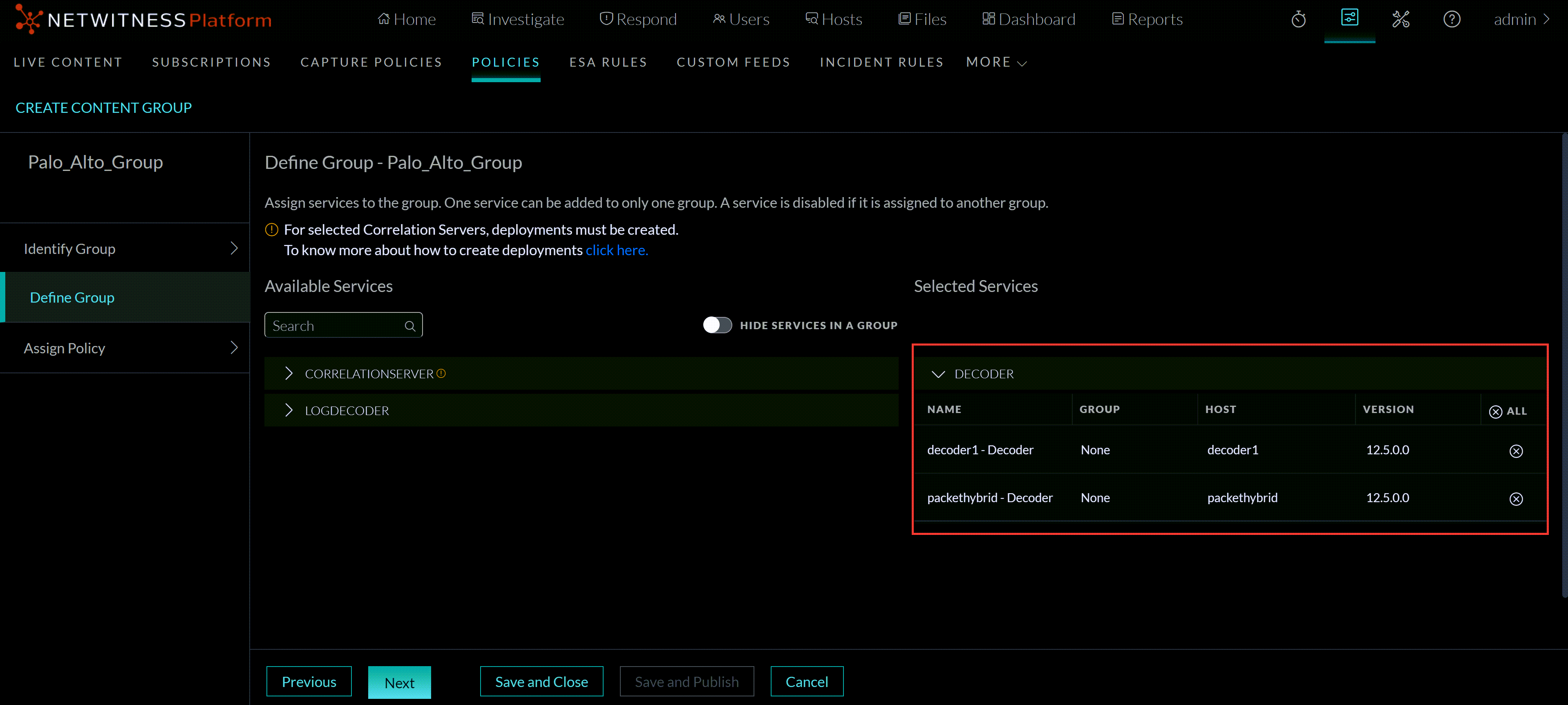Remove all selected services via the ALL icon
Viewport: 1568px width, 705px height.
tap(1497, 411)
